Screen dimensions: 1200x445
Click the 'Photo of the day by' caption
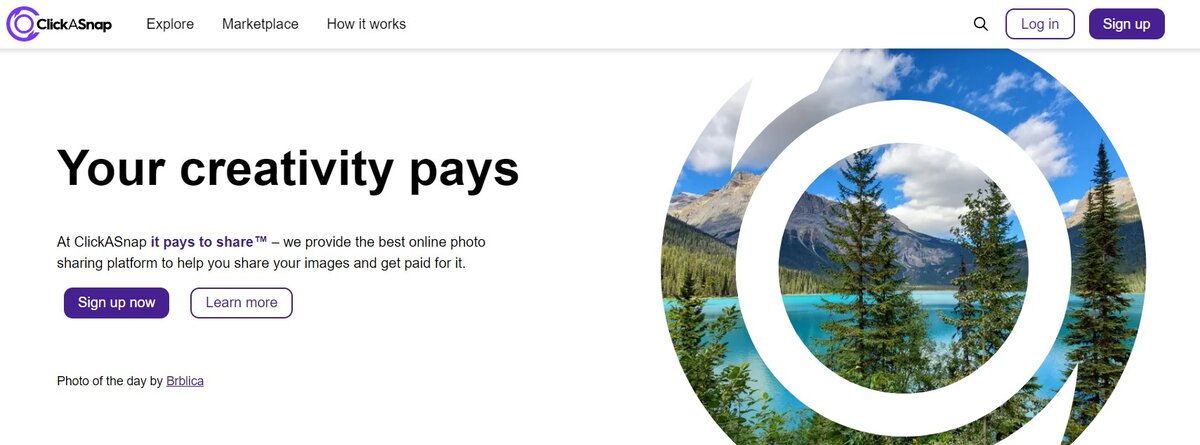[110, 381]
